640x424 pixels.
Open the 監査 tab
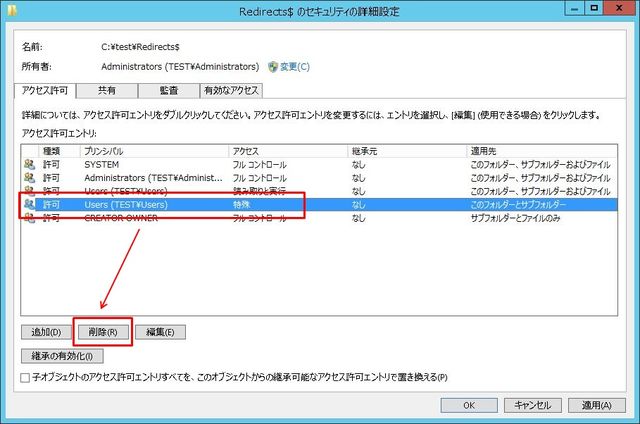click(169, 91)
